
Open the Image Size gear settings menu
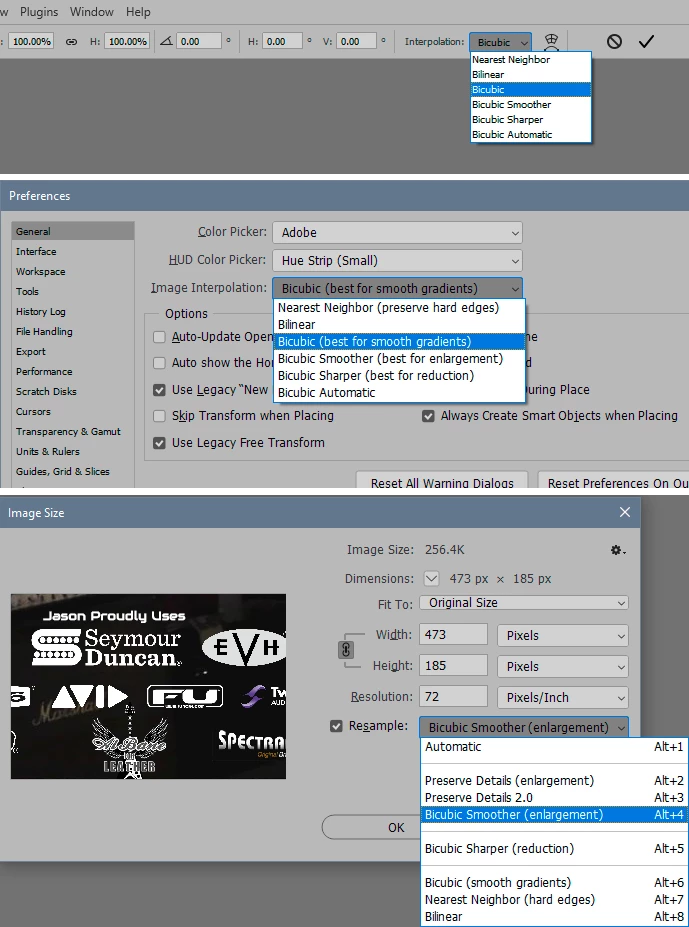click(618, 550)
